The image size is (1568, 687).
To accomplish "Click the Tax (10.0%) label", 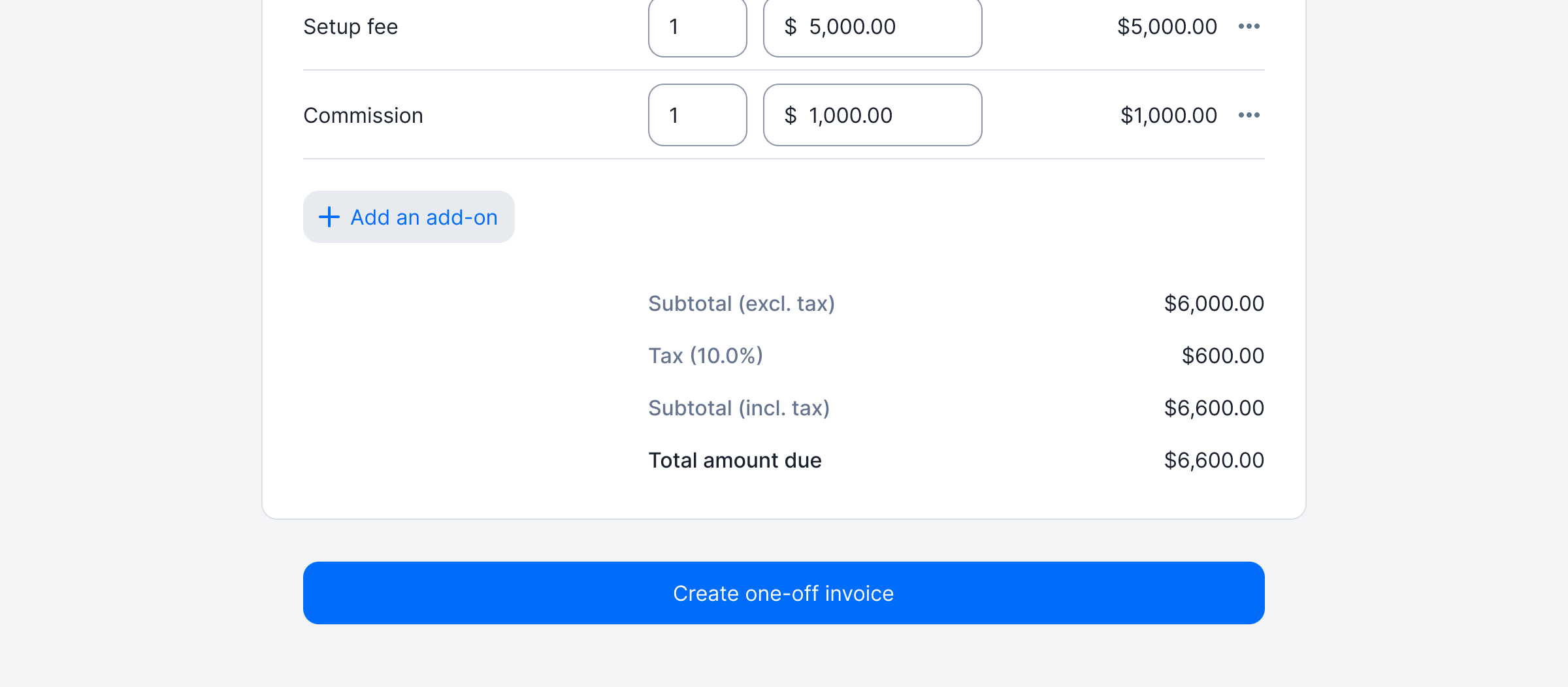I will (706, 356).
